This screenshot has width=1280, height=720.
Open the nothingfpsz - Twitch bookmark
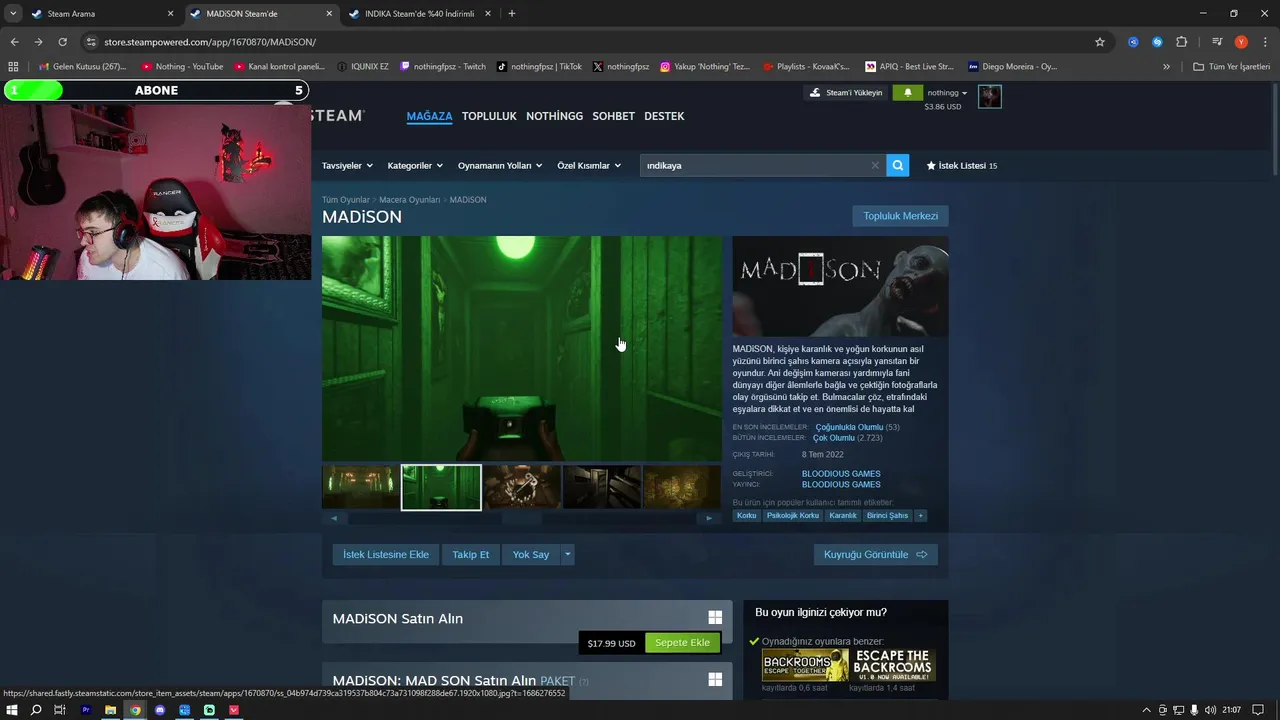442,67
